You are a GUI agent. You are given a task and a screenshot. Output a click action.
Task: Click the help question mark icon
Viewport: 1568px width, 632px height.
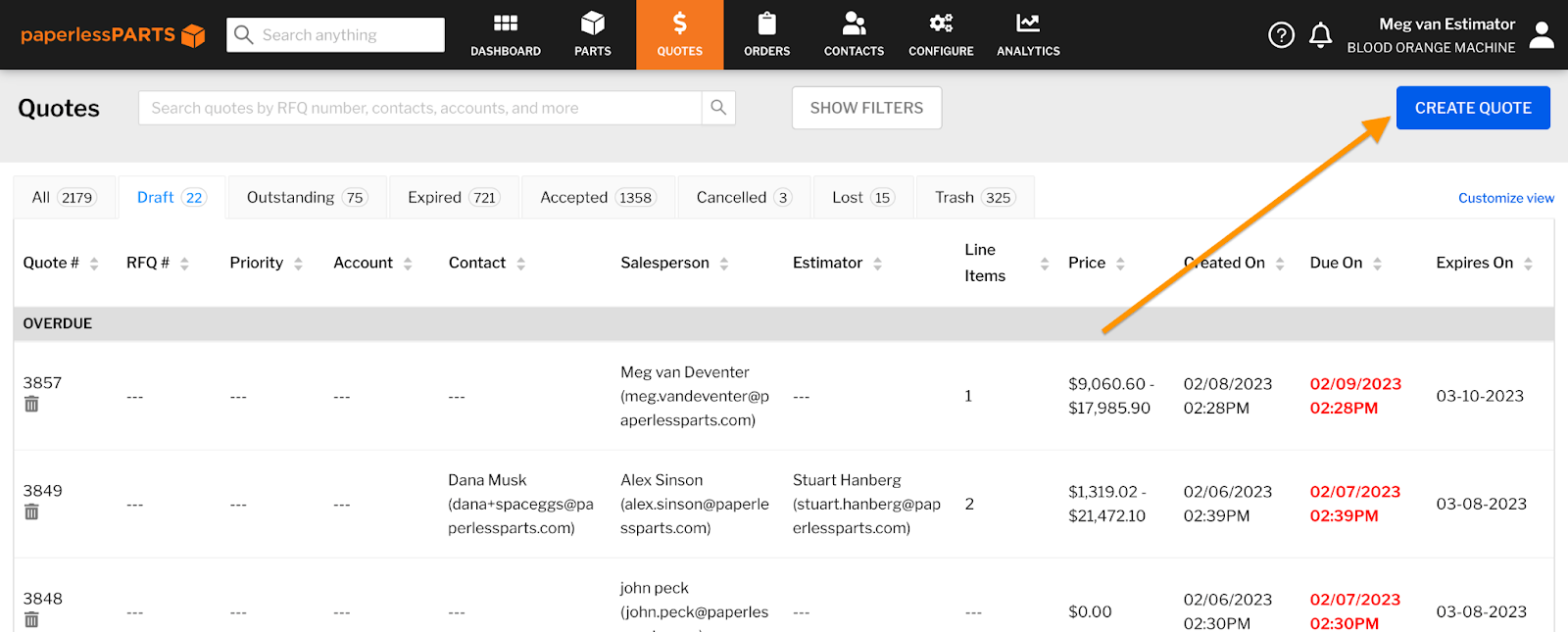point(1281,35)
